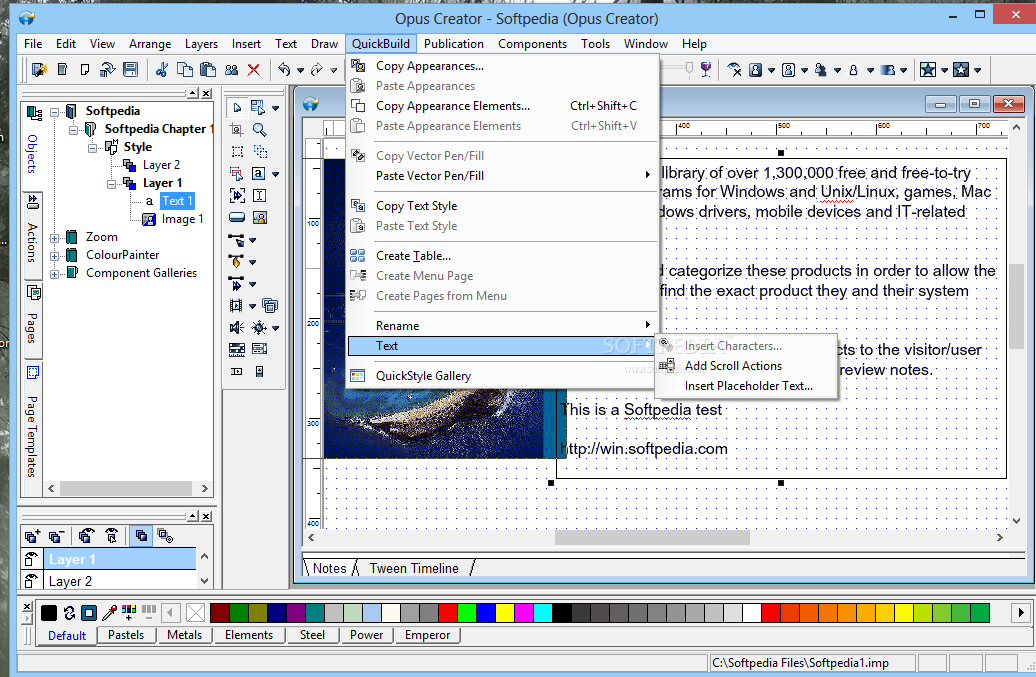Switch to the Pastels palette tab
The width and height of the screenshot is (1036, 677).
126,635
